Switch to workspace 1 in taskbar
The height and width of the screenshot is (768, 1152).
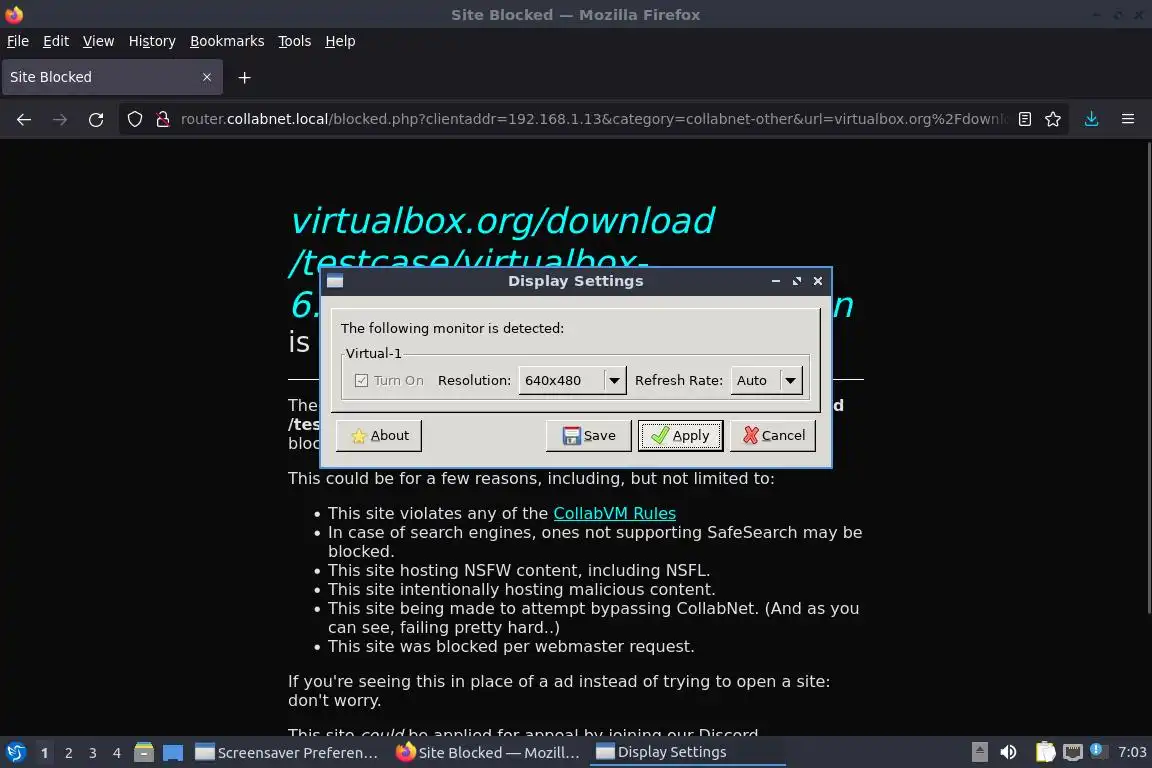click(x=44, y=753)
